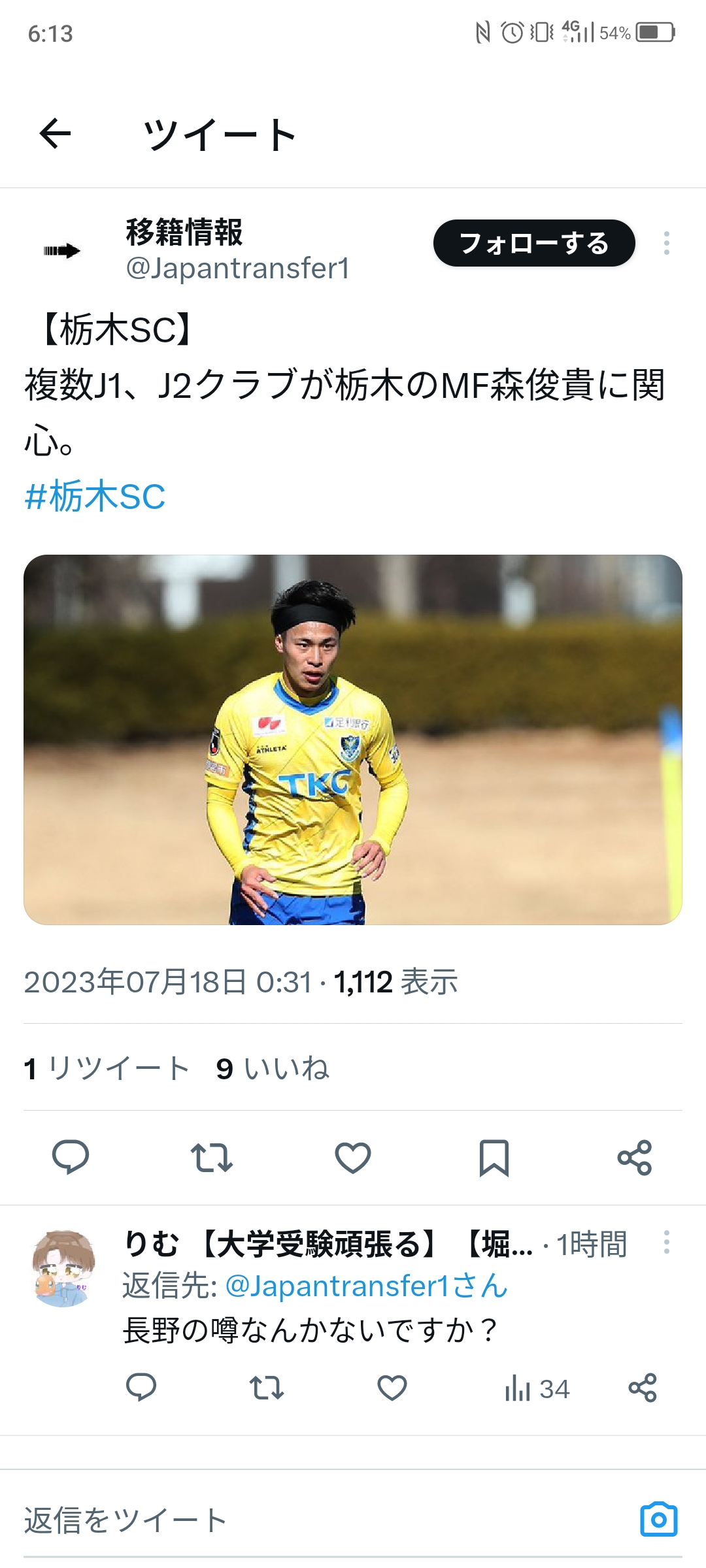Open the main tweet's three-dot menu

point(666,243)
